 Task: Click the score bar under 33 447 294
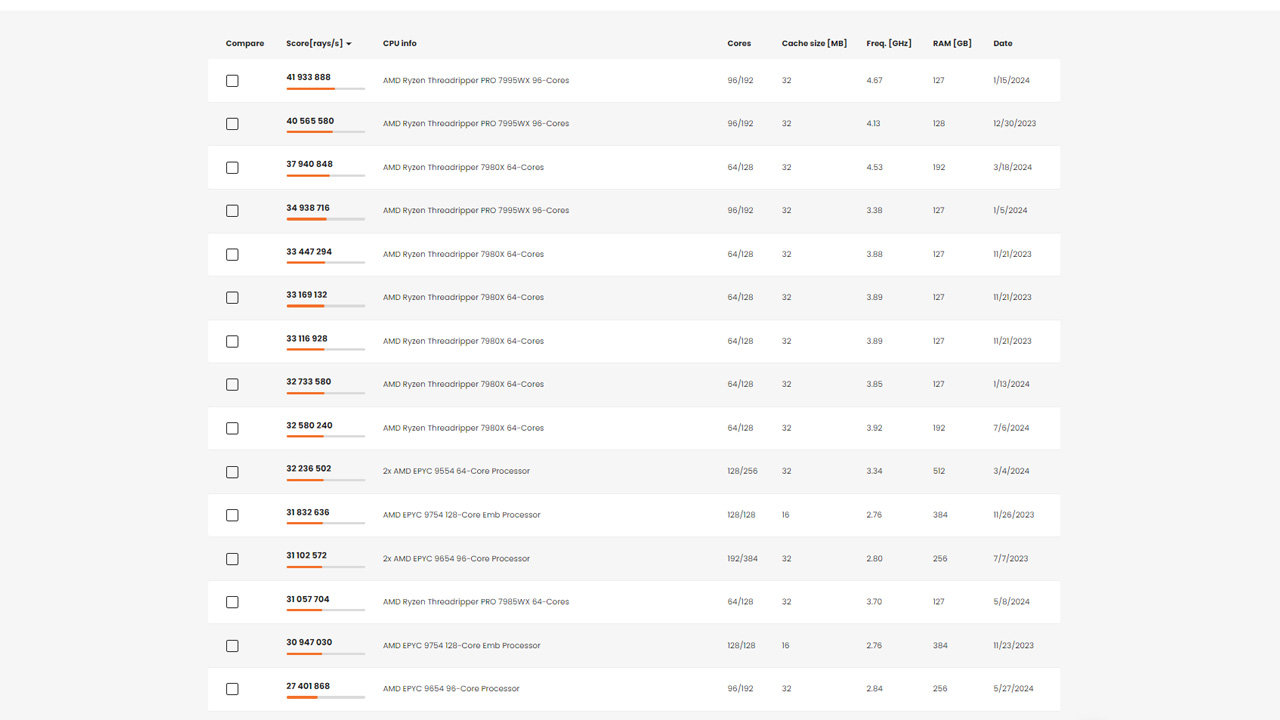click(x=325, y=263)
